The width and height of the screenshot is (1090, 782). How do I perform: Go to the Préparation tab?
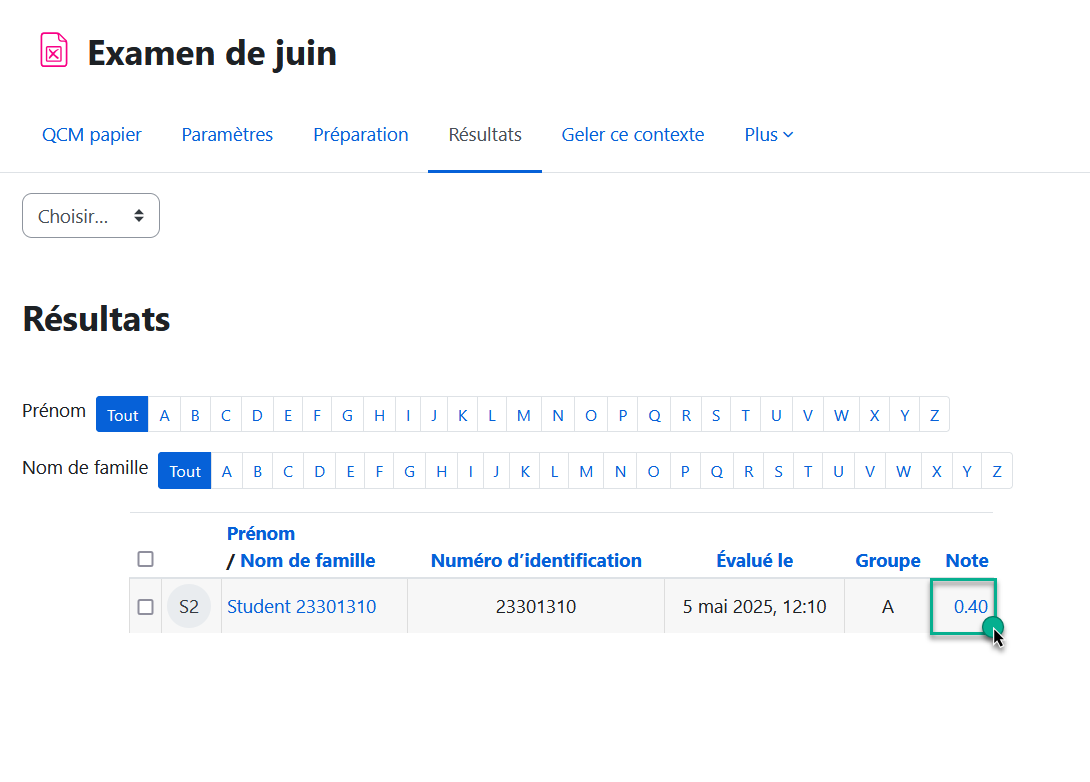pyautogui.click(x=361, y=135)
